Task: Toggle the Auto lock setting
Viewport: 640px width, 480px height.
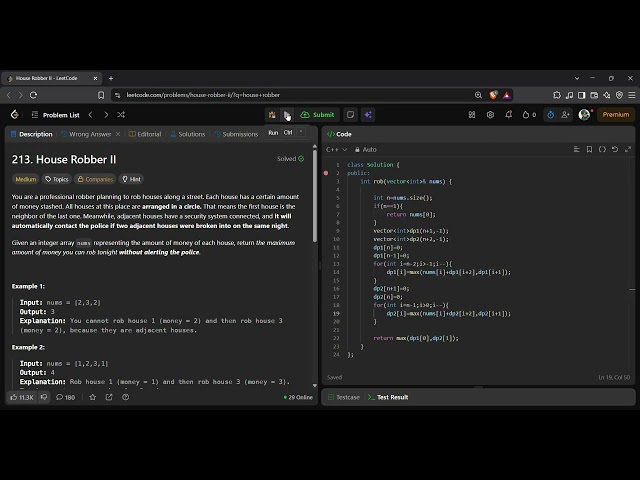Action: click(366, 149)
